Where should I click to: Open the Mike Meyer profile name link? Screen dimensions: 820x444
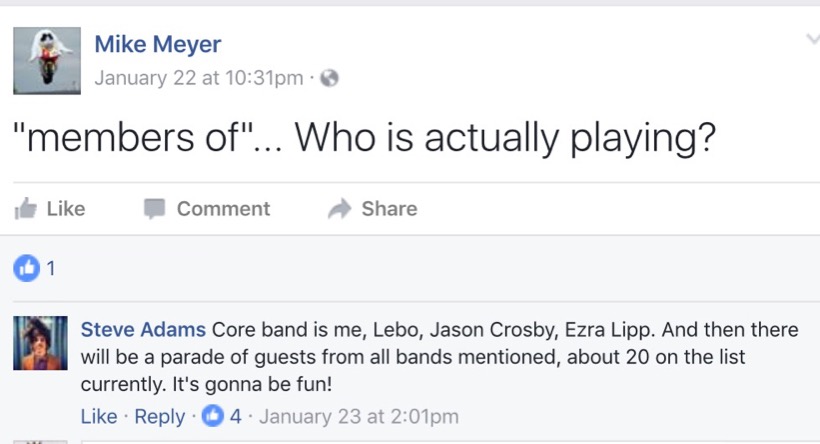(157, 44)
